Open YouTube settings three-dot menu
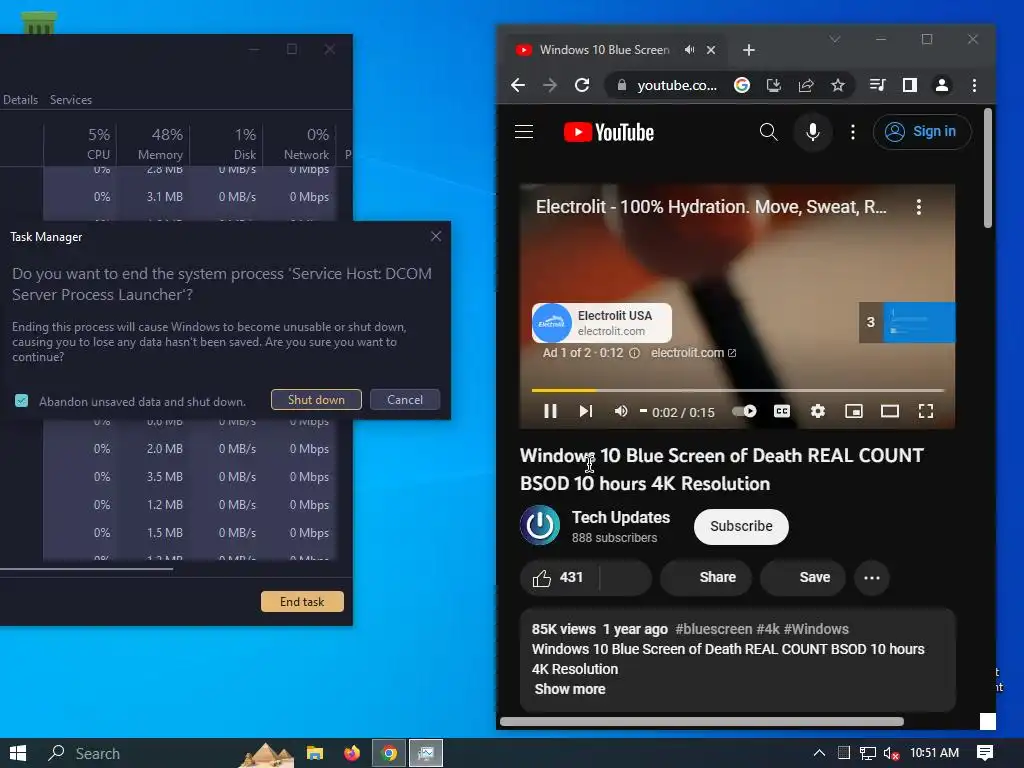 click(852, 133)
